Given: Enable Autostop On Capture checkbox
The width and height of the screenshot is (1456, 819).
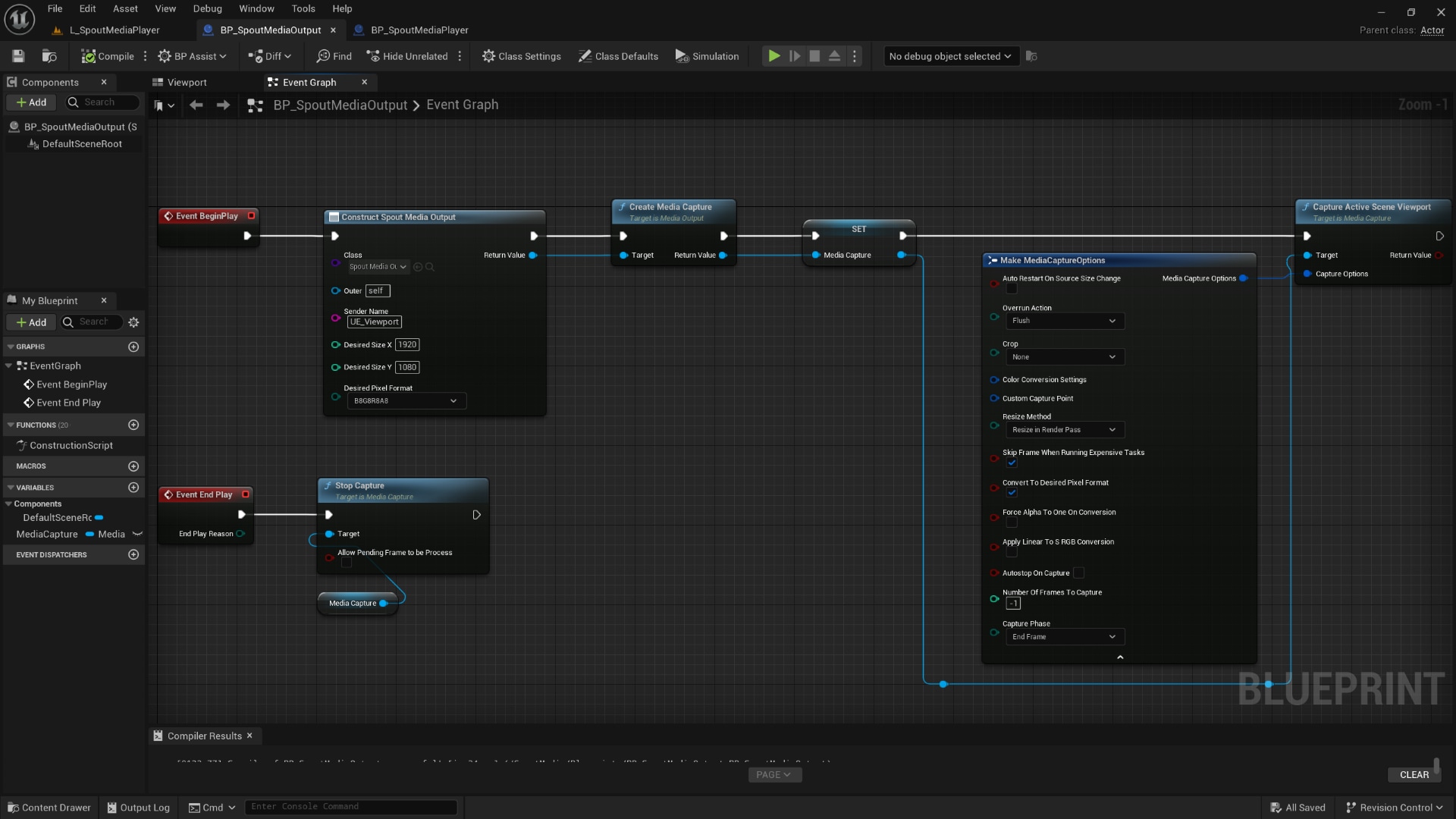Looking at the screenshot, I should [1078, 573].
